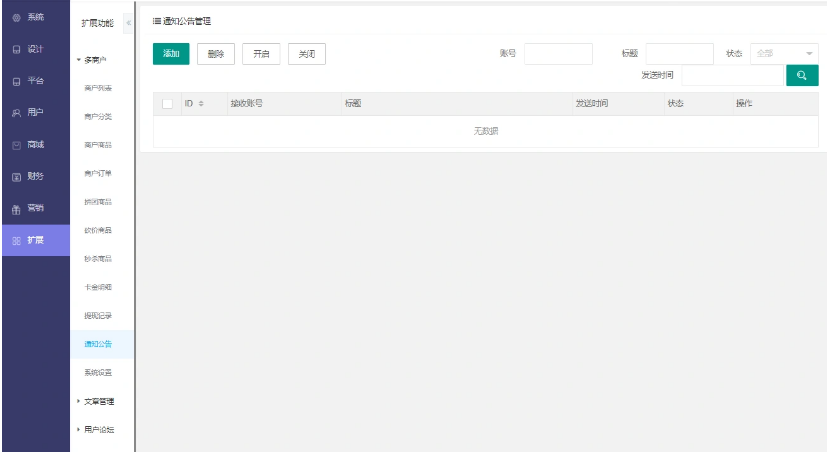Go to 商户订单 submenu item
Image resolution: width=827 pixels, height=452 pixels.
tap(98, 174)
